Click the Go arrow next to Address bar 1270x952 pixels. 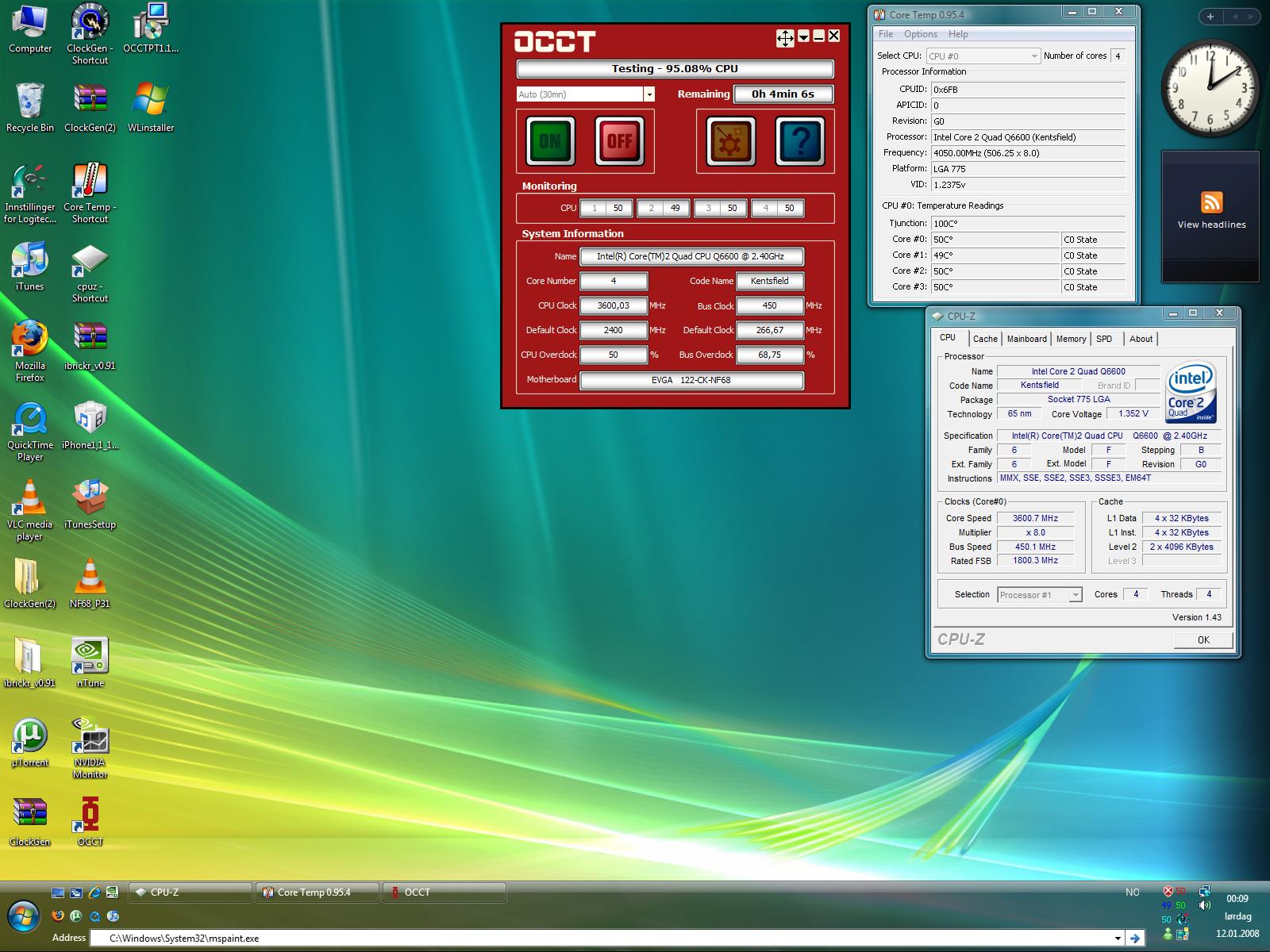pyautogui.click(x=1136, y=938)
